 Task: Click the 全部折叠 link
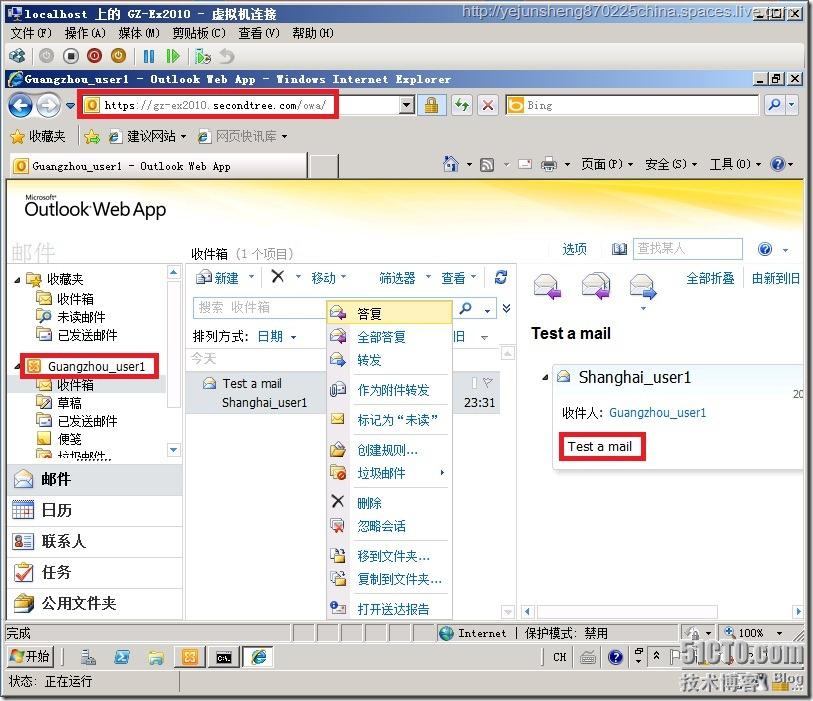(x=710, y=278)
